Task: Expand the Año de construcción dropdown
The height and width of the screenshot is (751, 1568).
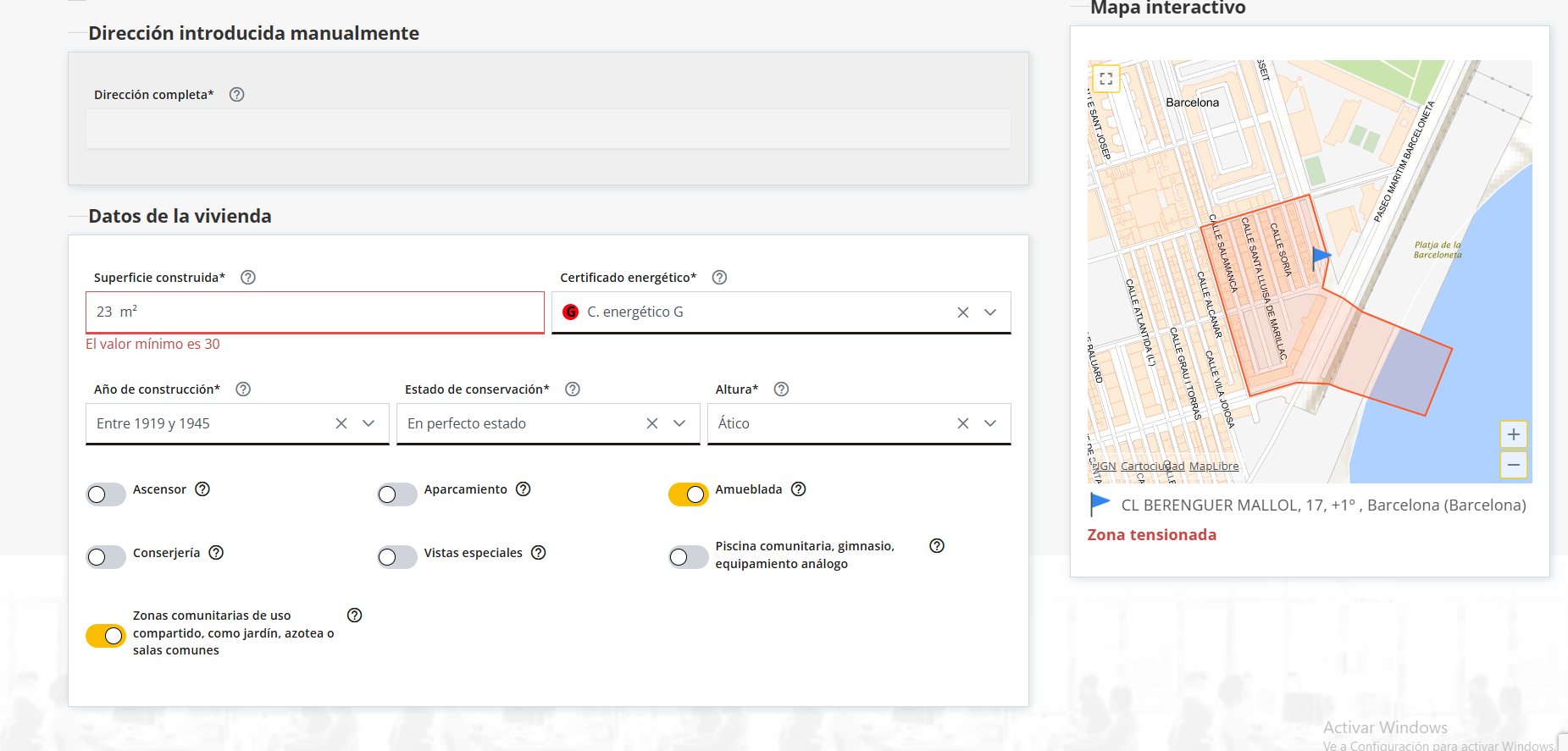Action: [x=368, y=423]
